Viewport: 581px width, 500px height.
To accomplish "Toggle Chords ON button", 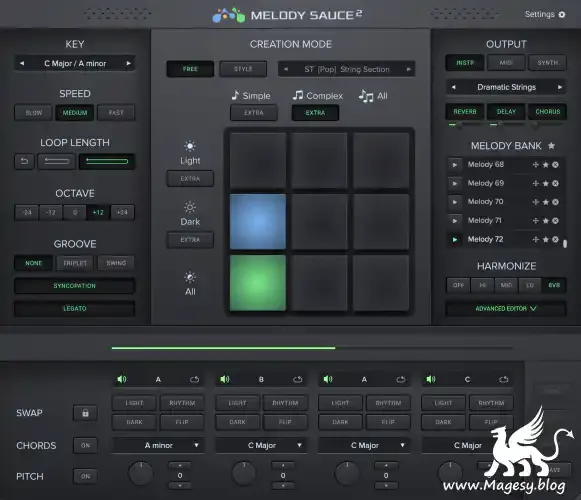I will point(85,446).
